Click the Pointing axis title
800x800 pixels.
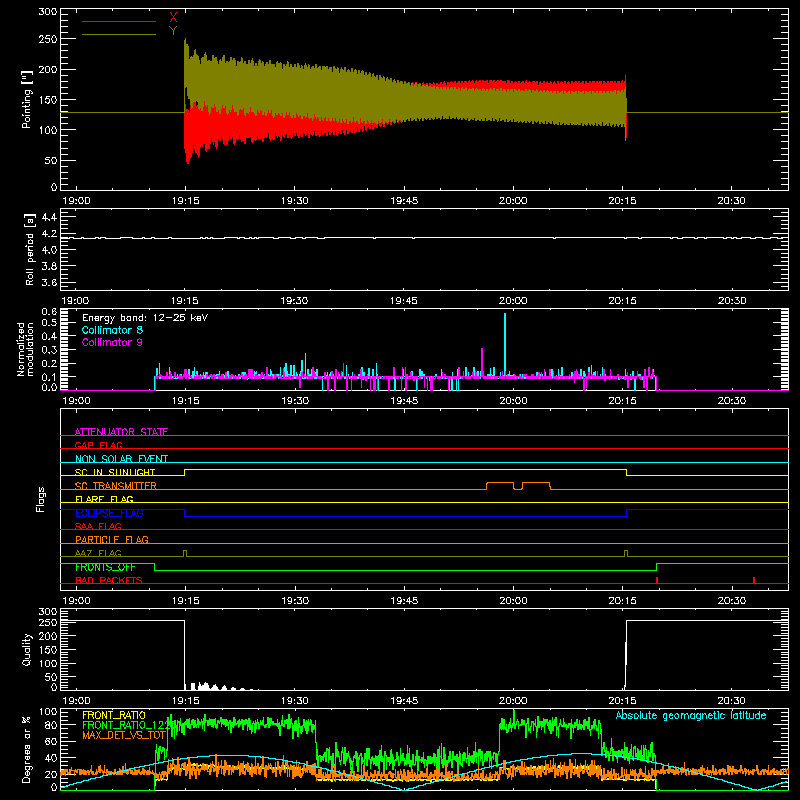(27, 99)
